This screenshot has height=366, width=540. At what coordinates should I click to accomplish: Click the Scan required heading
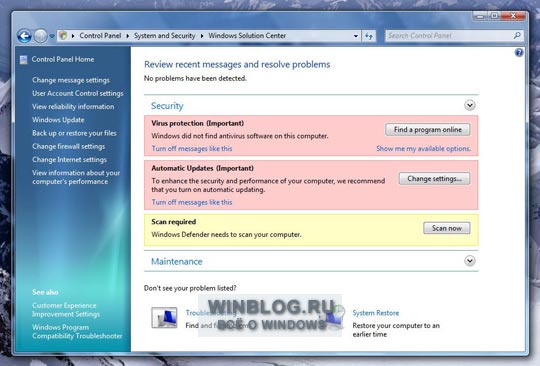coord(174,222)
